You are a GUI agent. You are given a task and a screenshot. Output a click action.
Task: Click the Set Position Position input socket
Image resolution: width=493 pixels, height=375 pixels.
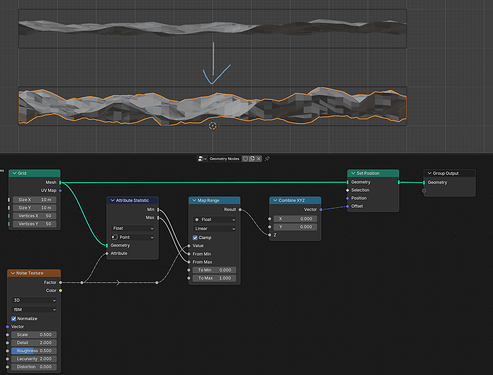pos(348,198)
